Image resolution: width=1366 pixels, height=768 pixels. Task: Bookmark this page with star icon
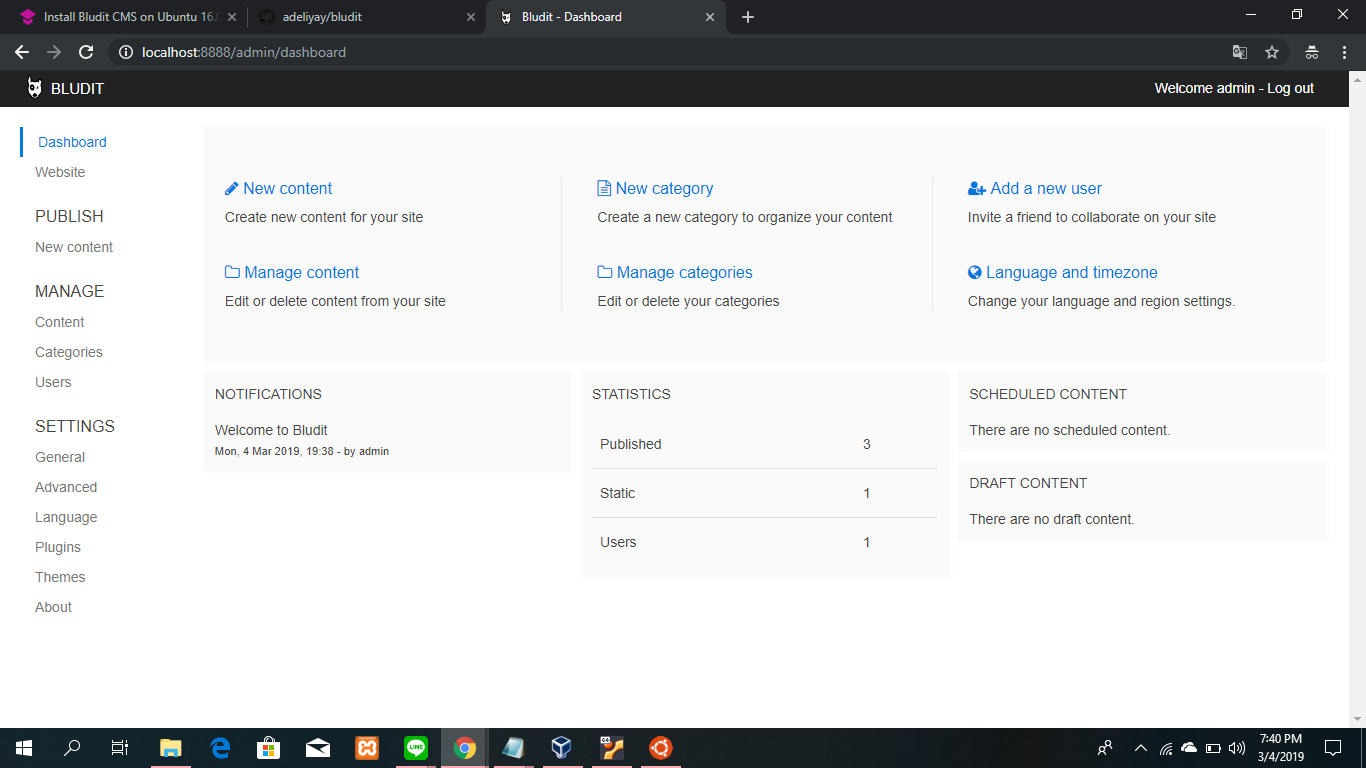pyautogui.click(x=1272, y=52)
